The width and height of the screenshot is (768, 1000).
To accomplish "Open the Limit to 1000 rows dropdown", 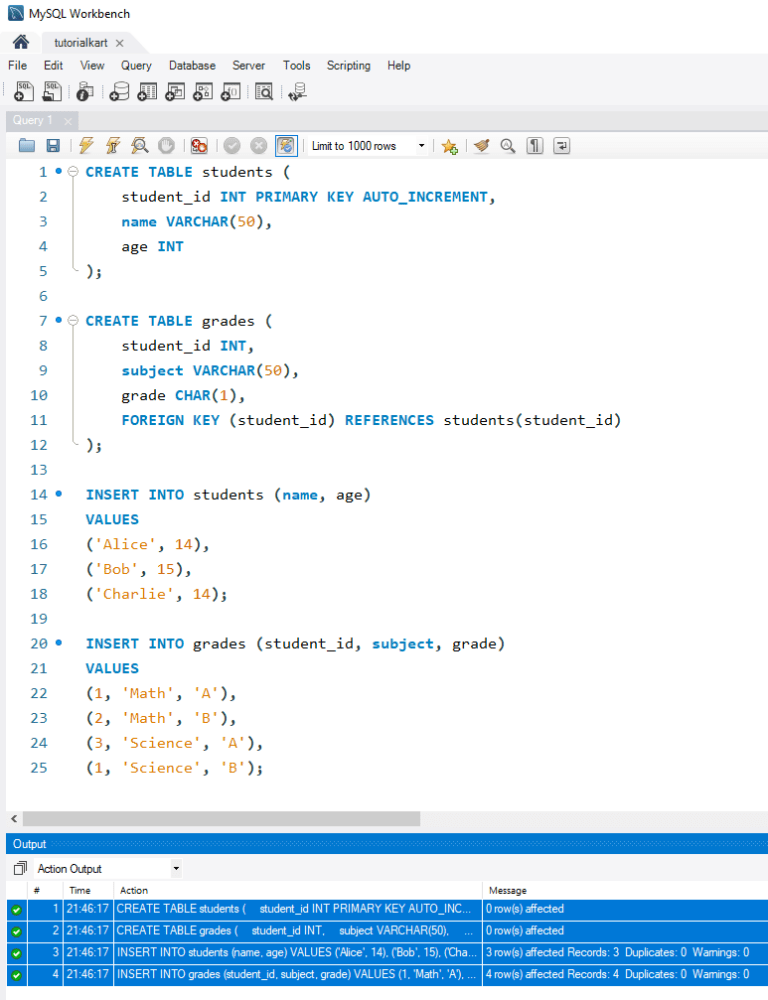I will tap(368, 146).
